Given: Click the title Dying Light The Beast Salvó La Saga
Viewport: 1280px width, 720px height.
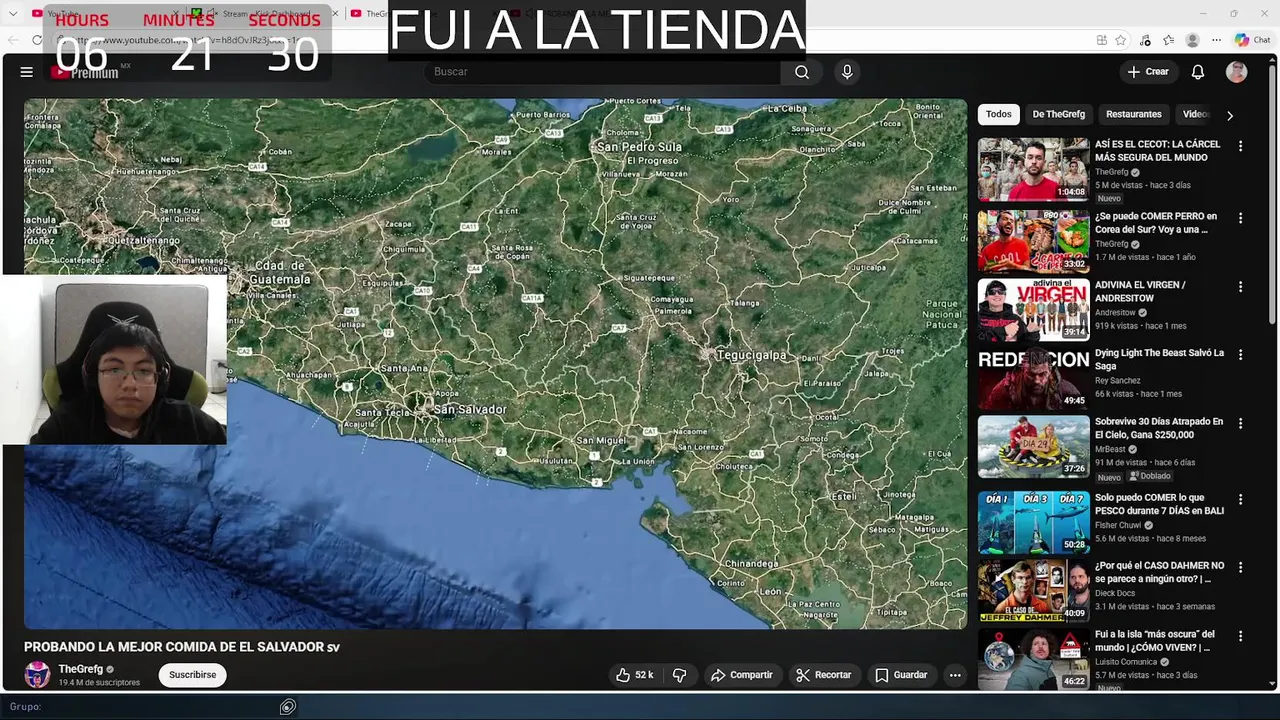Looking at the screenshot, I should 1159,359.
